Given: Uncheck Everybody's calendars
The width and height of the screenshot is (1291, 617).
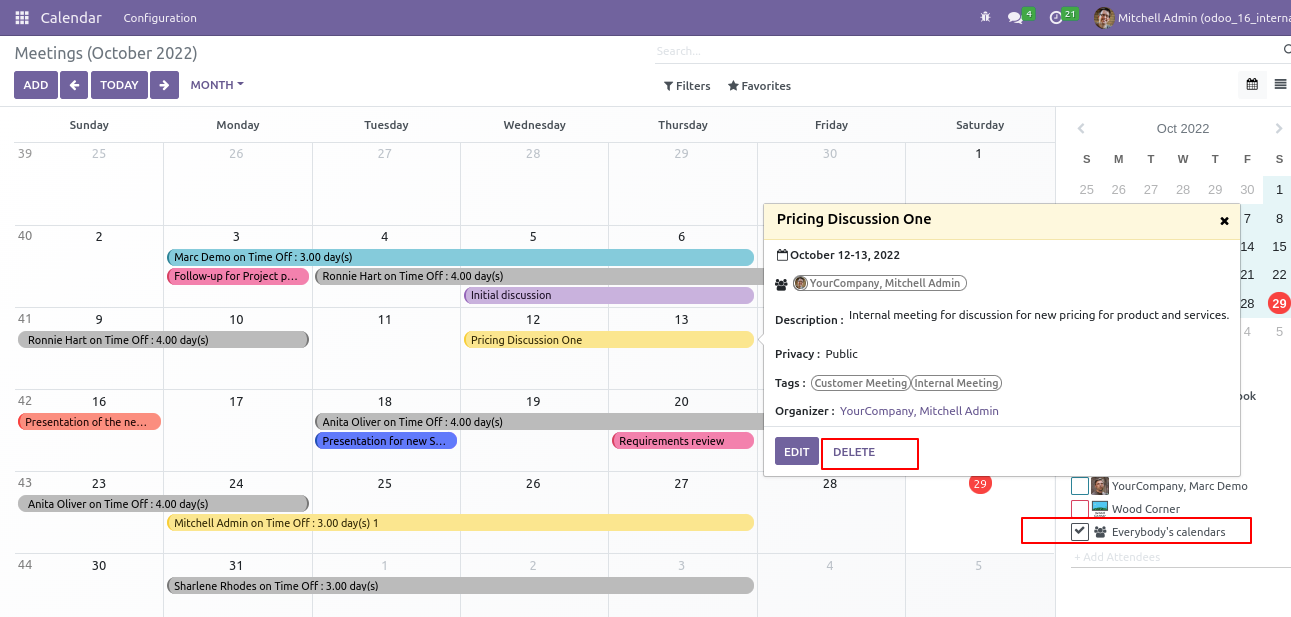Looking at the screenshot, I should pos(1079,532).
